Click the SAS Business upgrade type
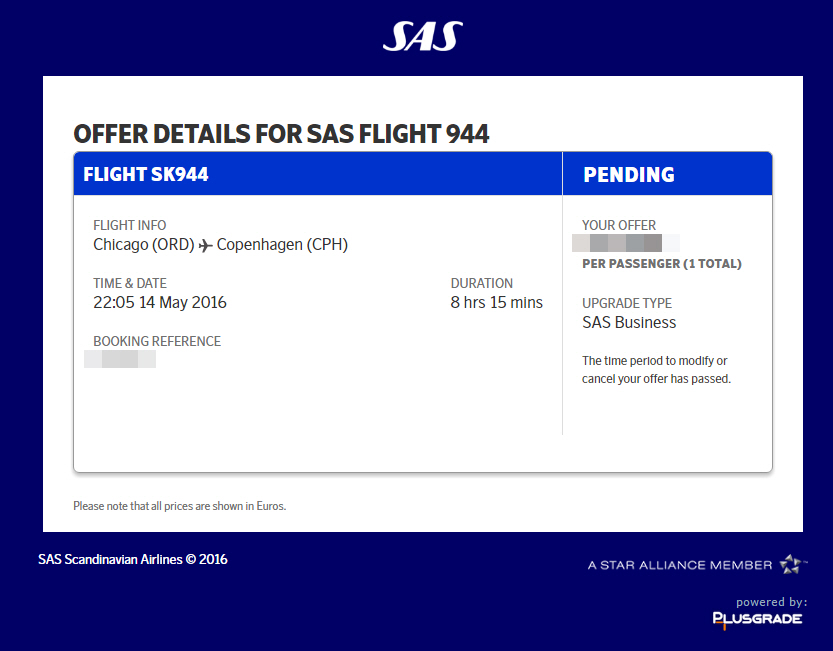 (x=629, y=322)
